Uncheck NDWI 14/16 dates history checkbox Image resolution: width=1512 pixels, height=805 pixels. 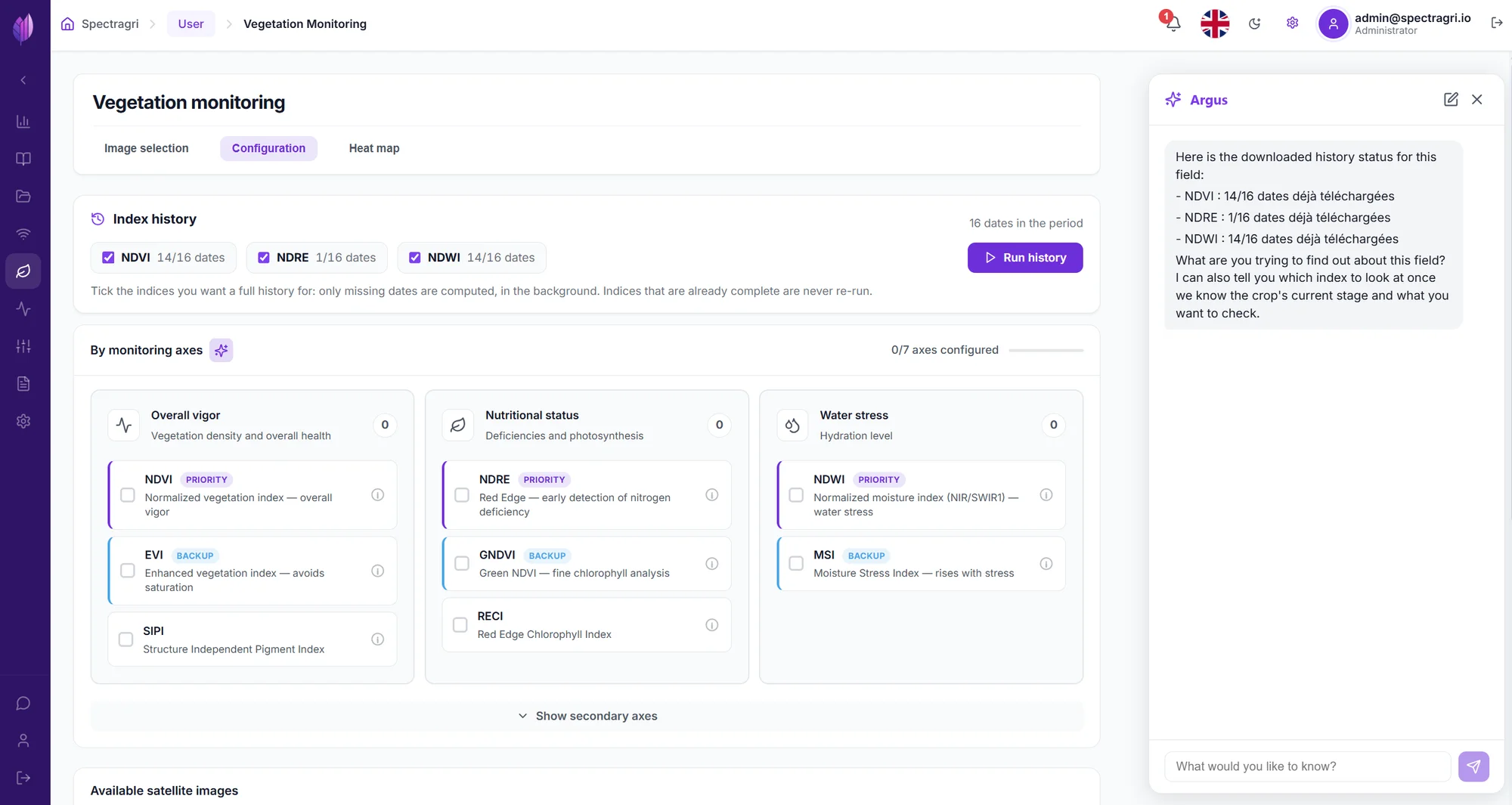(x=415, y=258)
